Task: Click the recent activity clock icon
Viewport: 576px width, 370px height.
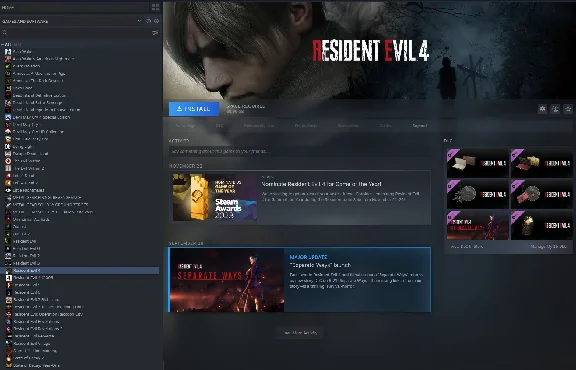Action: click(149, 21)
